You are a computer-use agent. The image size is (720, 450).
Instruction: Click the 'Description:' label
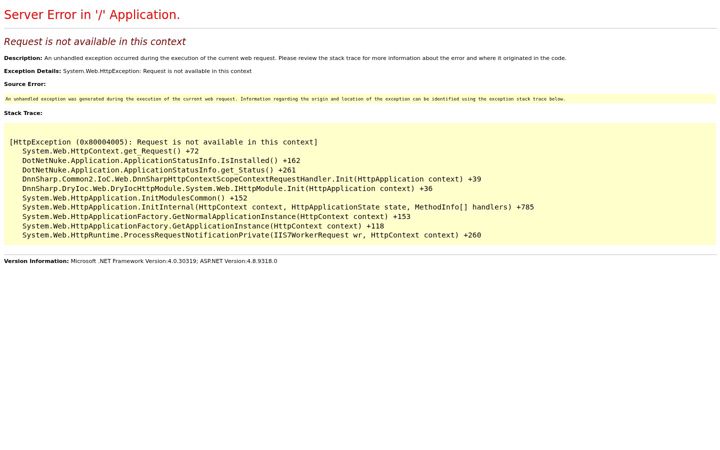pyautogui.click(x=23, y=58)
